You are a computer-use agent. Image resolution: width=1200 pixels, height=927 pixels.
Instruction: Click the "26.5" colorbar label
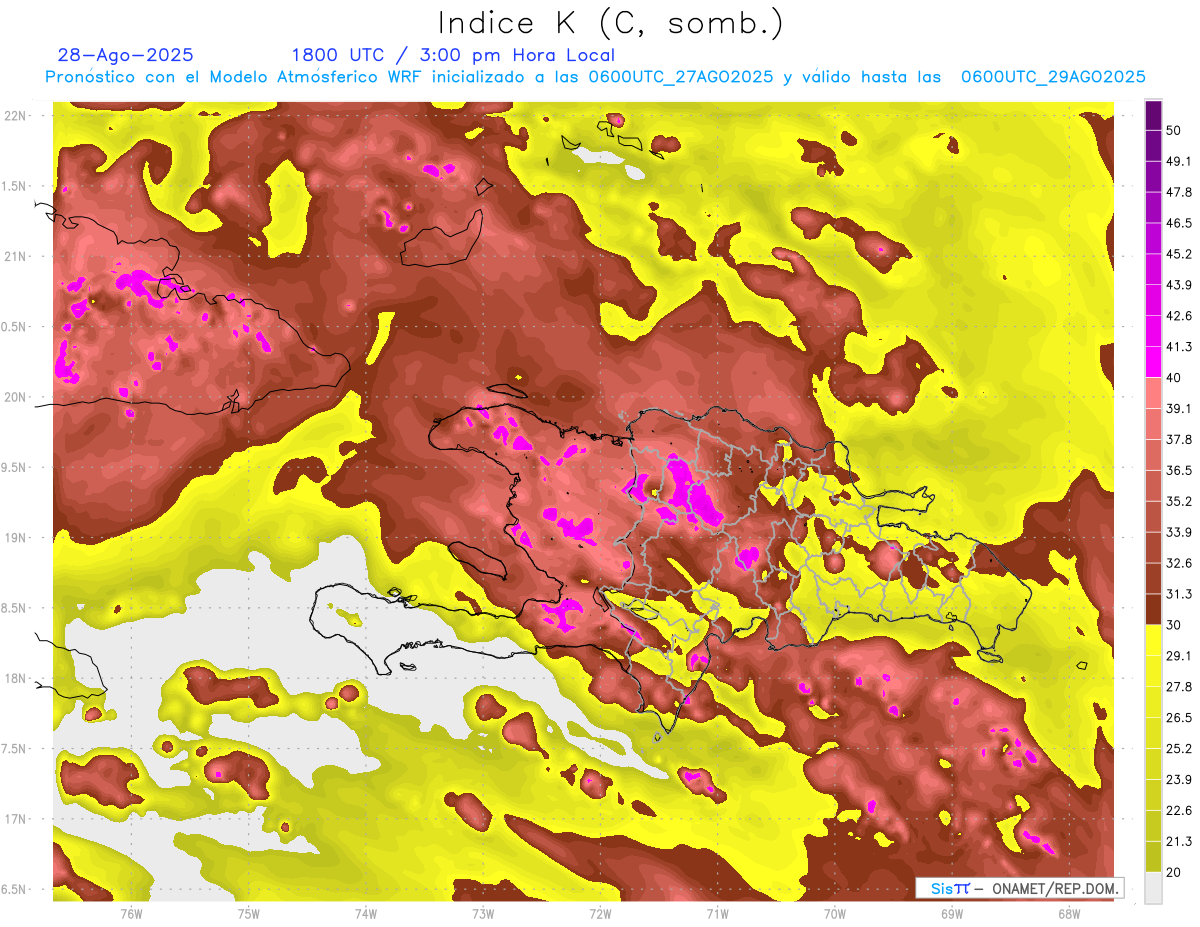(1178, 718)
